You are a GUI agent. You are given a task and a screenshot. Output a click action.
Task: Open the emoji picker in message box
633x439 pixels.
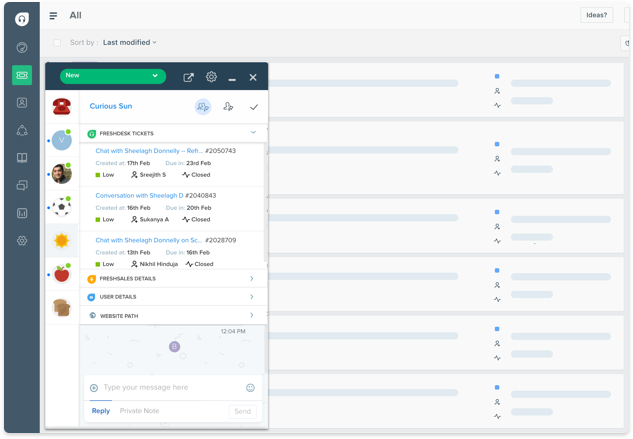(x=250, y=388)
